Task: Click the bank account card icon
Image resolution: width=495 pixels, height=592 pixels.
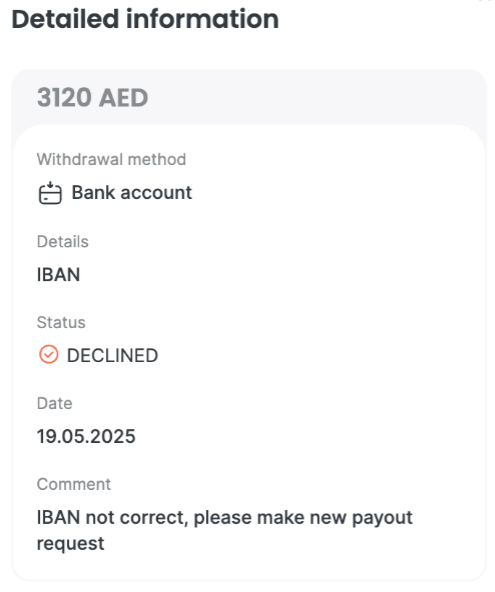Action: point(50,193)
